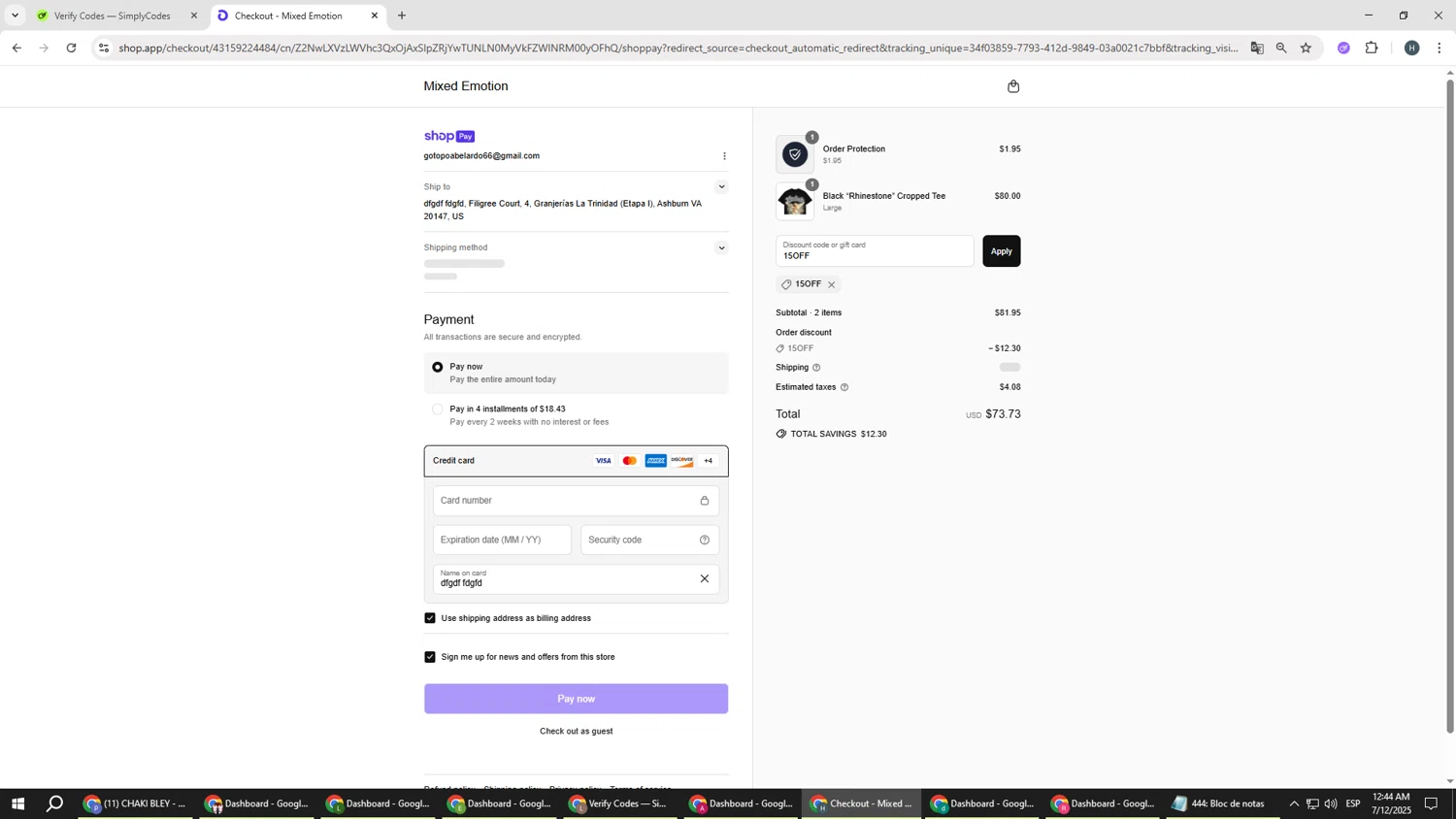Open notification center in taskbar
Screen dimensions: 1456x819
[1431, 803]
